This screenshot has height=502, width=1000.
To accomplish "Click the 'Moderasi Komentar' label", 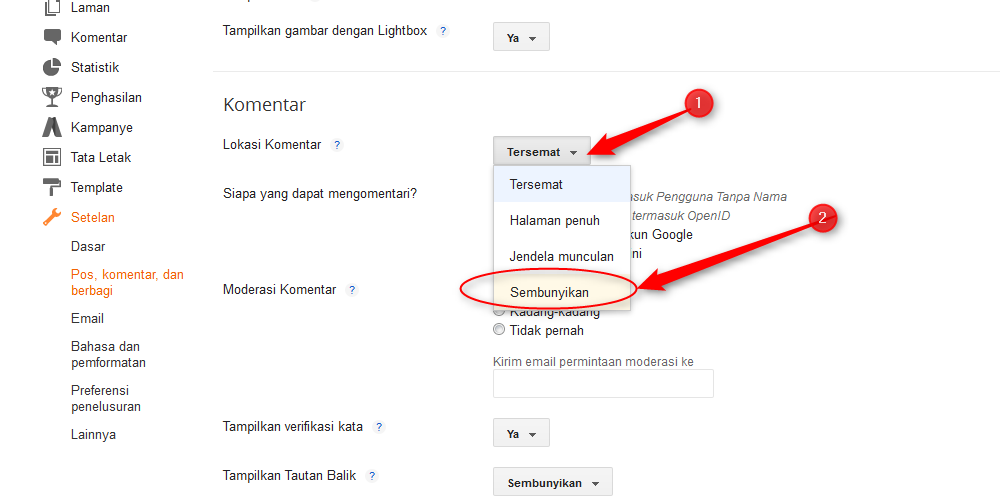I will (x=279, y=289).
